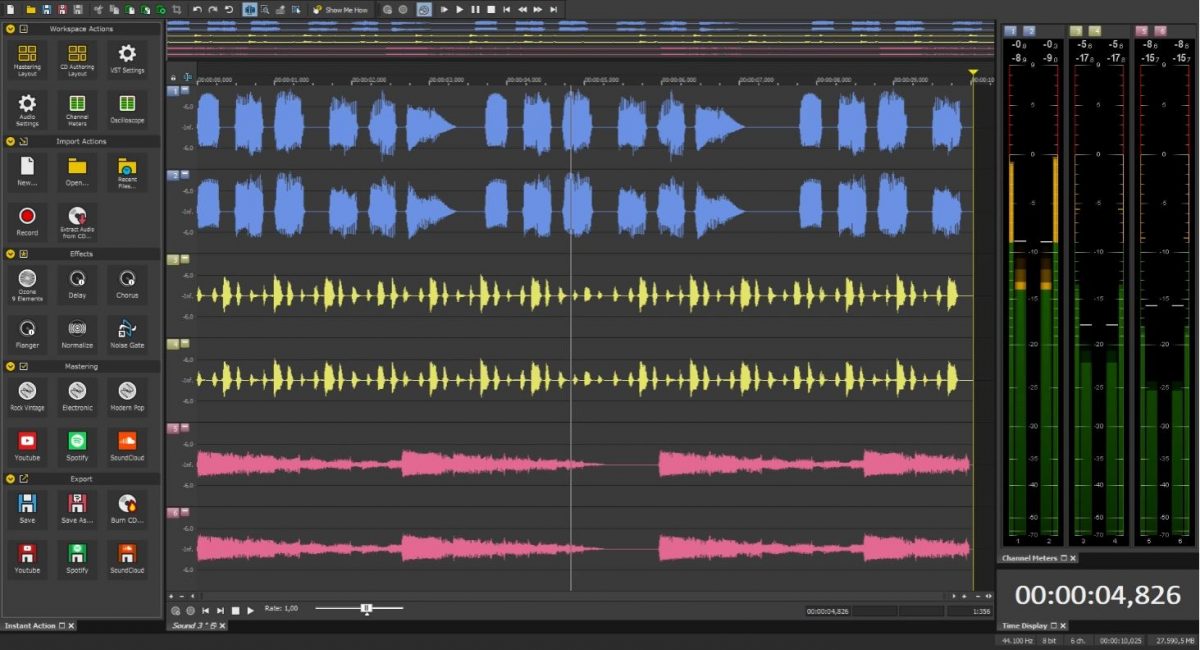Open VST Settings from Workspace Actions
Viewport: 1200px width, 650px height.
pyautogui.click(x=126, y=60)
